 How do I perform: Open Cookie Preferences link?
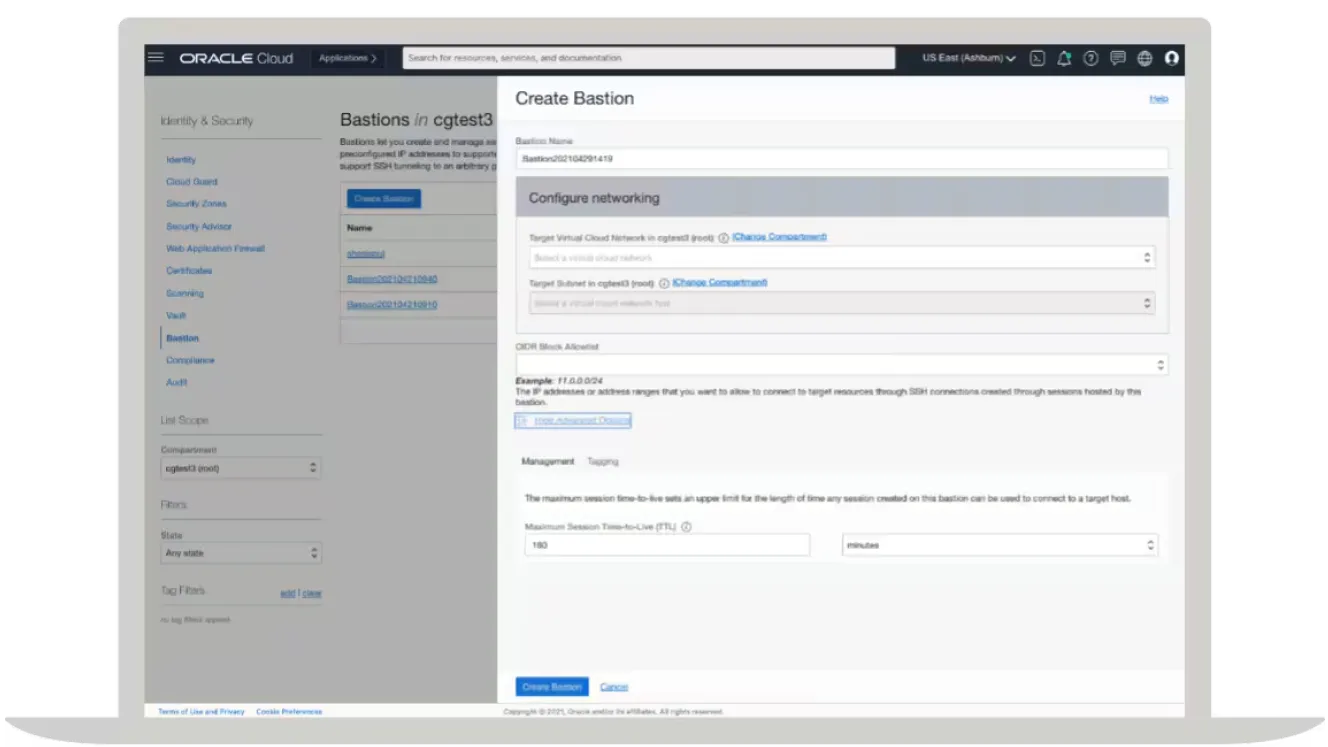coord(289,711)
